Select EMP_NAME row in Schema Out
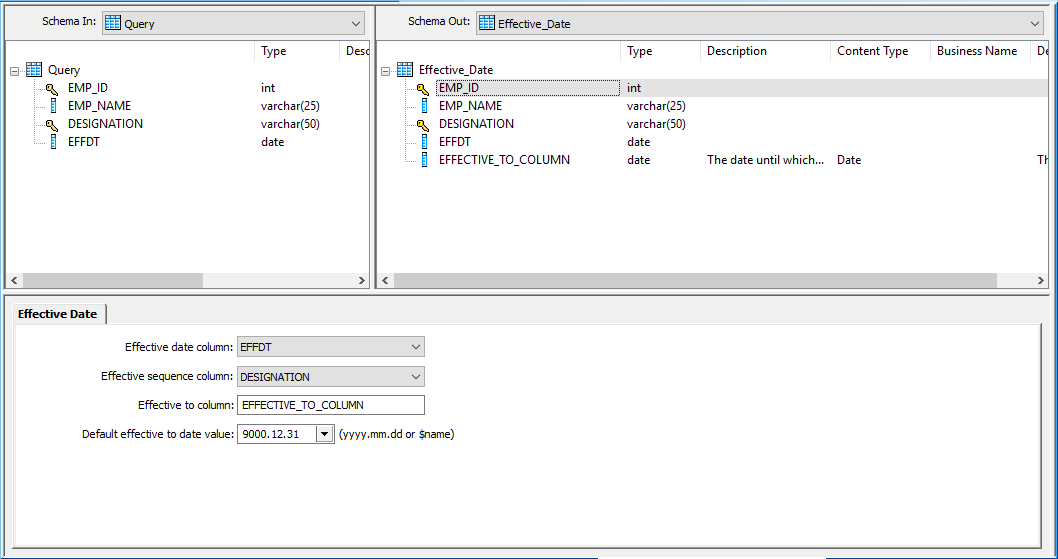 712,106
